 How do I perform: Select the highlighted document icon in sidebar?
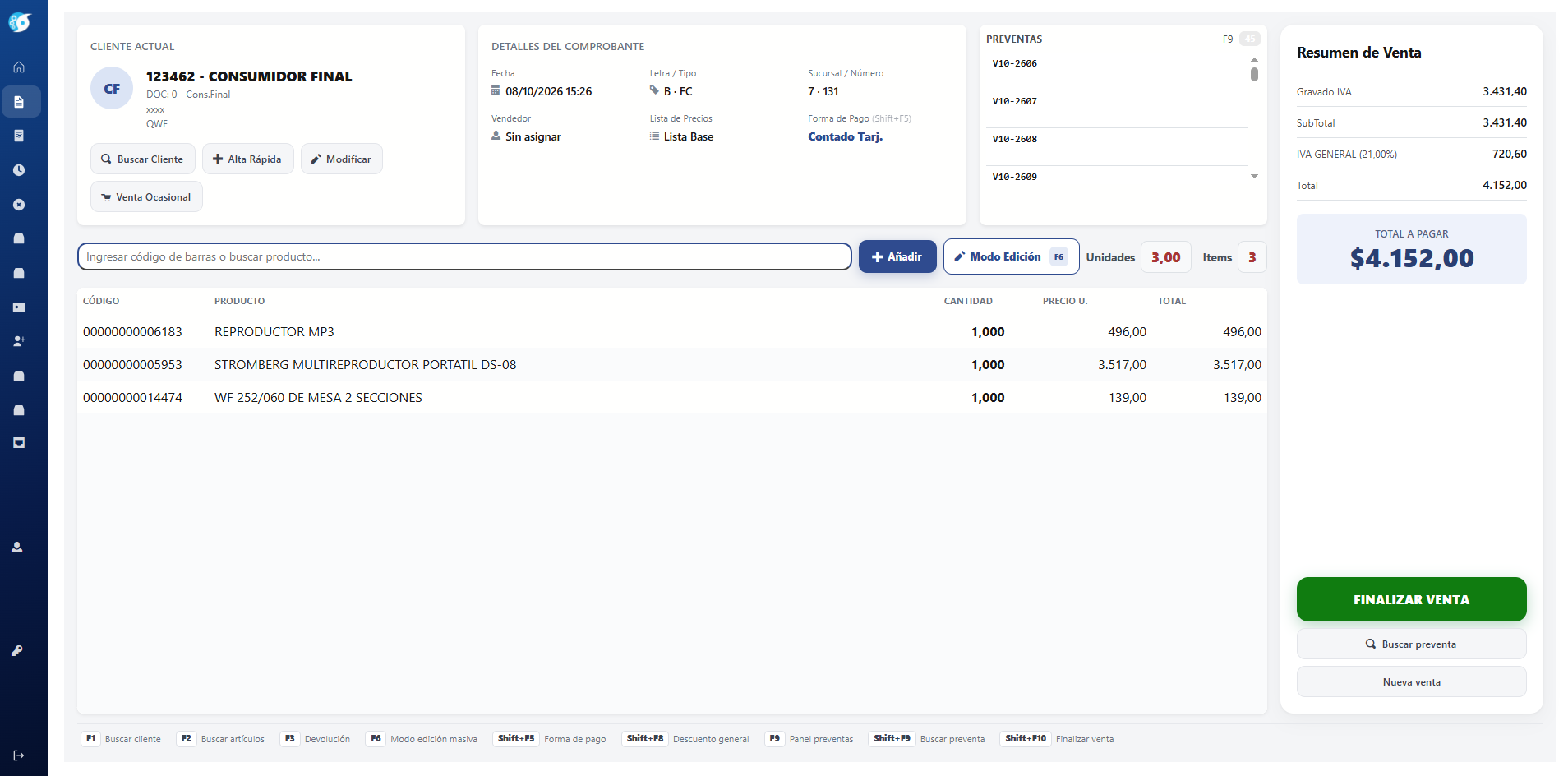20,102
